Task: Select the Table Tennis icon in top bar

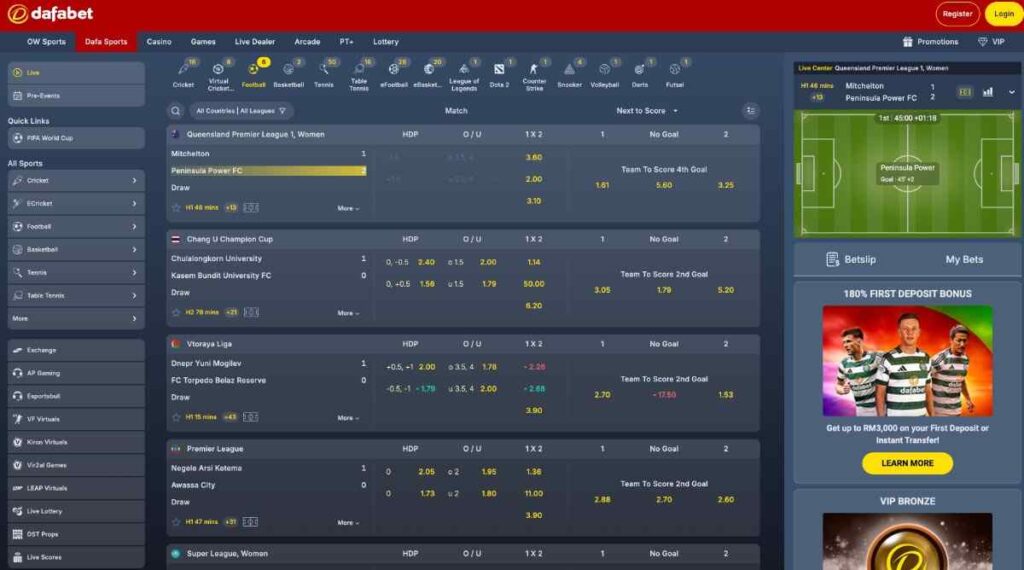Action: pos(359,75)
